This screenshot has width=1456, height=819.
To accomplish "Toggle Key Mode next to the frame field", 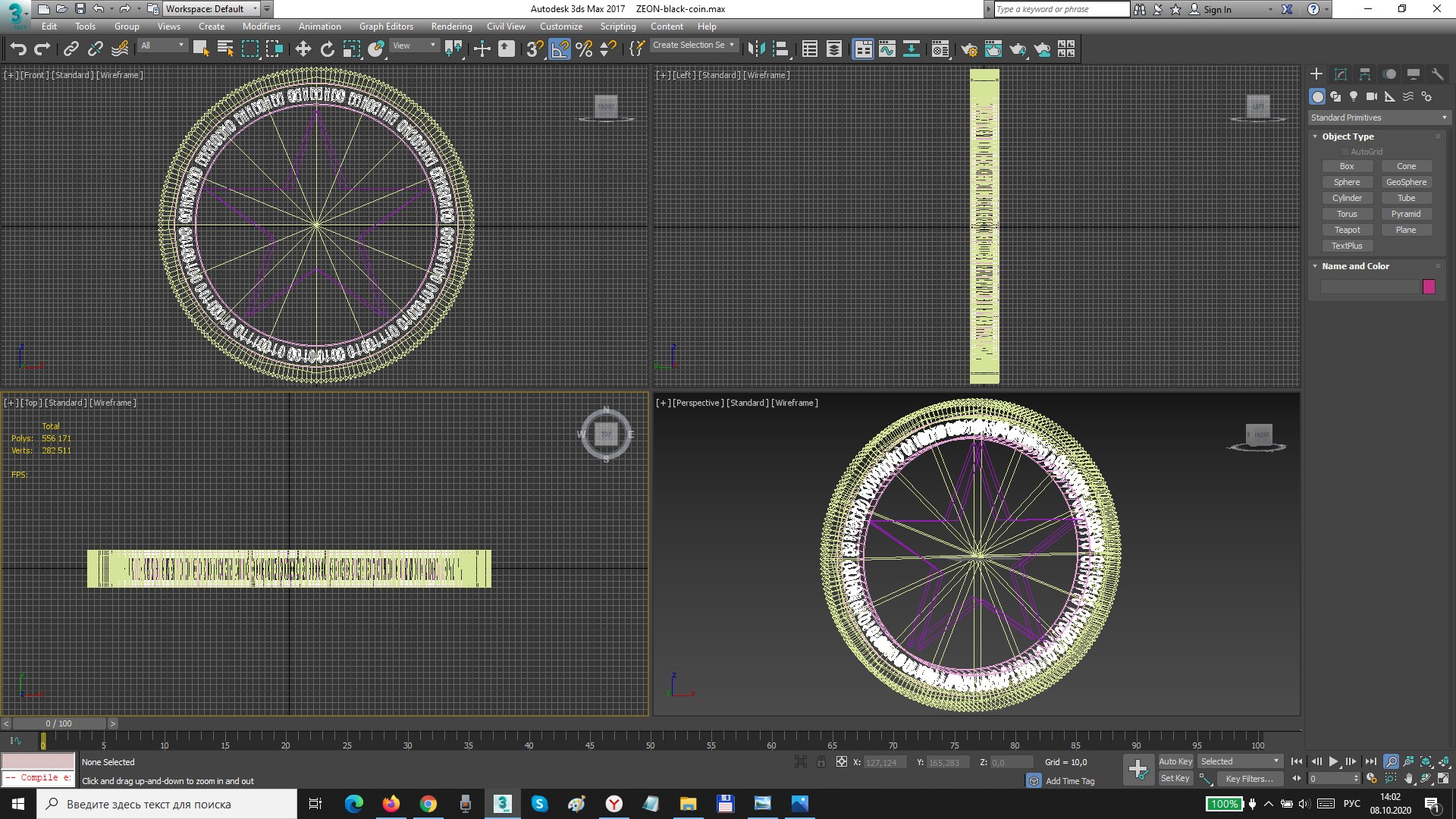I will coord(1297,778).
